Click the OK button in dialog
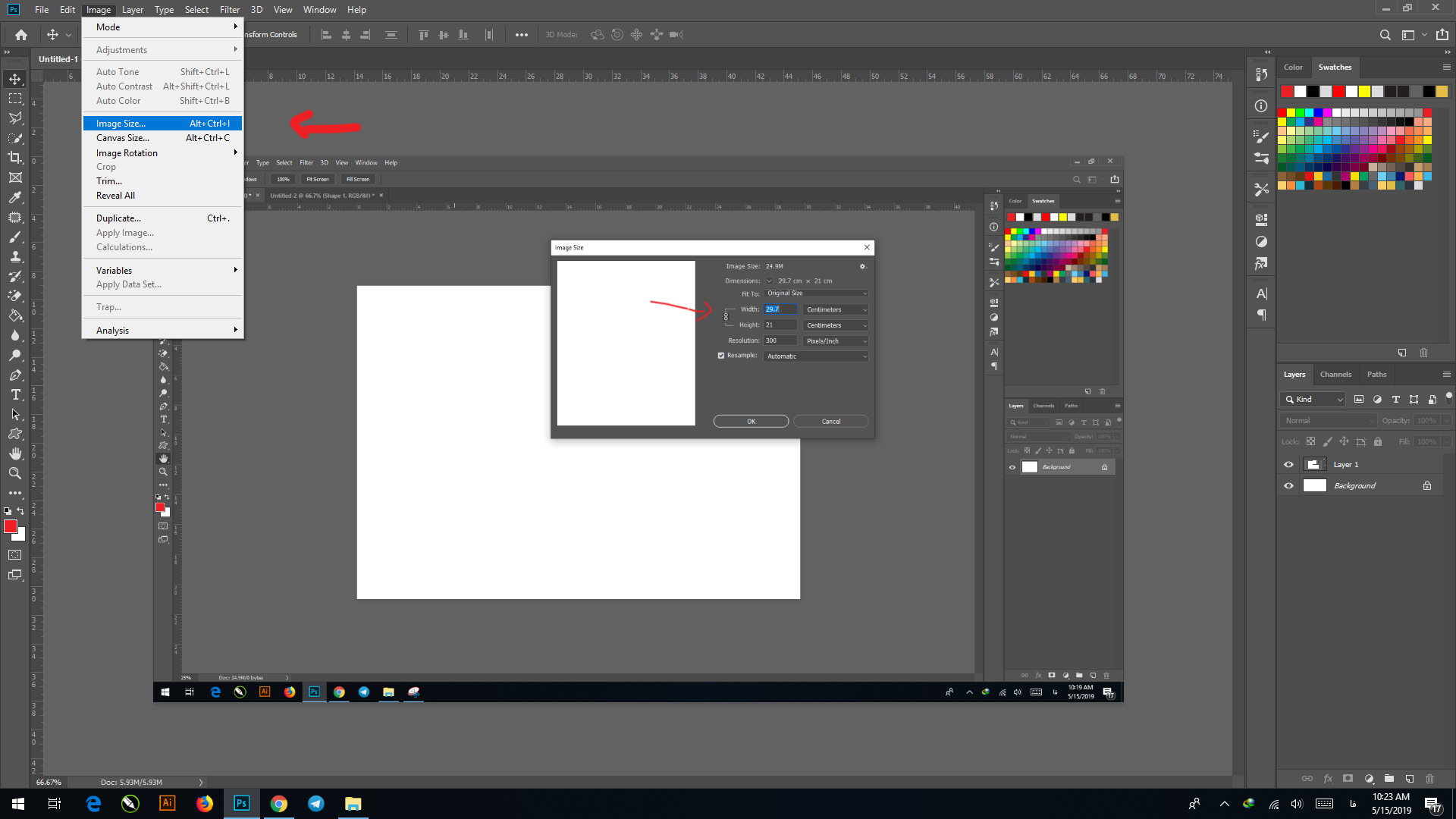 click(x=751, y=422)
